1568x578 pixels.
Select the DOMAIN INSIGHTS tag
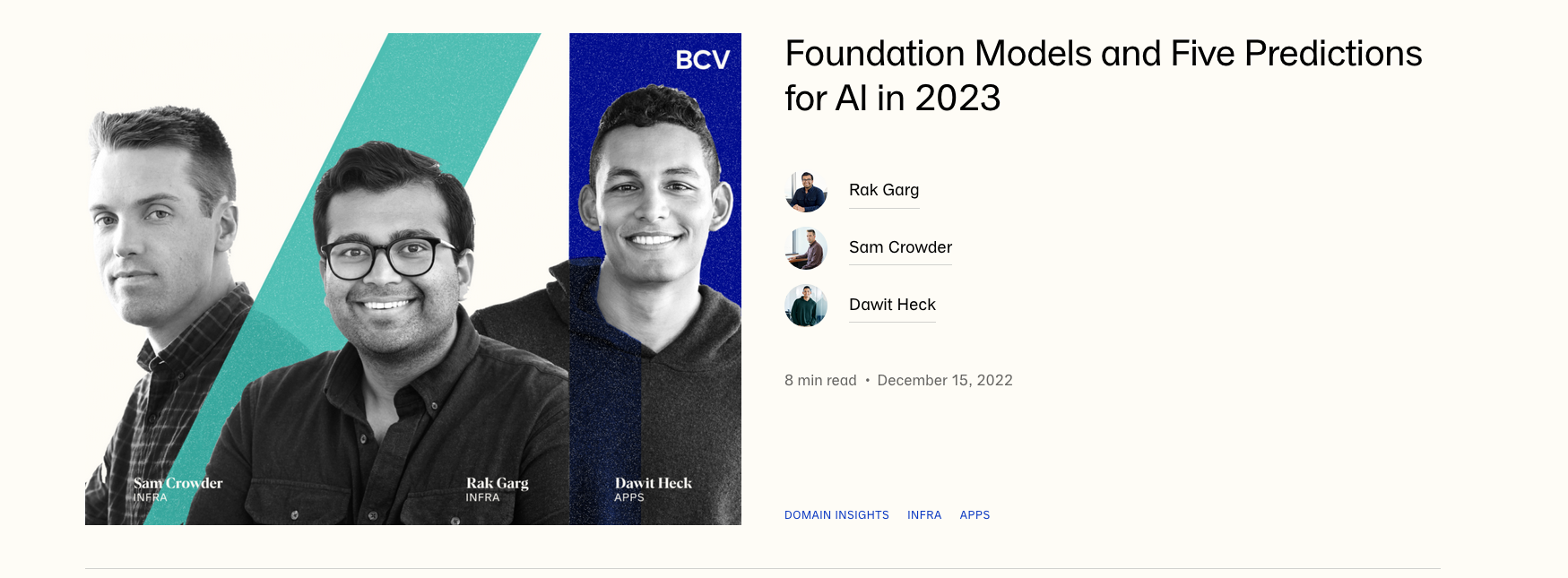[836, 515]
